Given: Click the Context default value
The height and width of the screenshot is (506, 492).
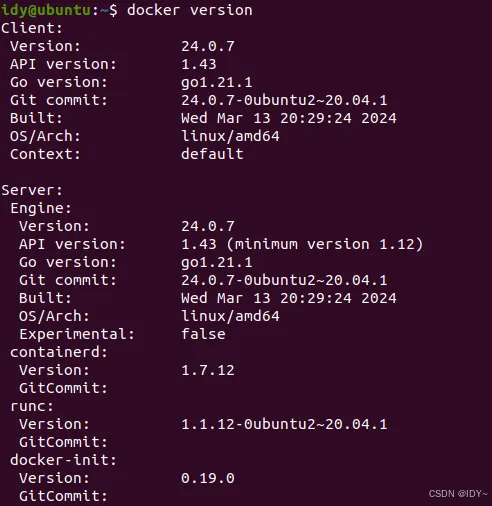Looking at the screenshot, I should tap(212, 154).
